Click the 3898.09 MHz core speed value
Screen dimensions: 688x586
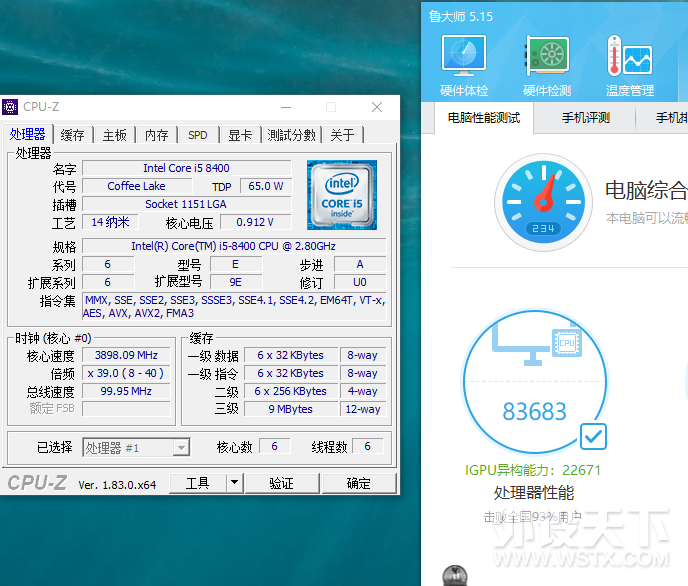pos(126,355)
